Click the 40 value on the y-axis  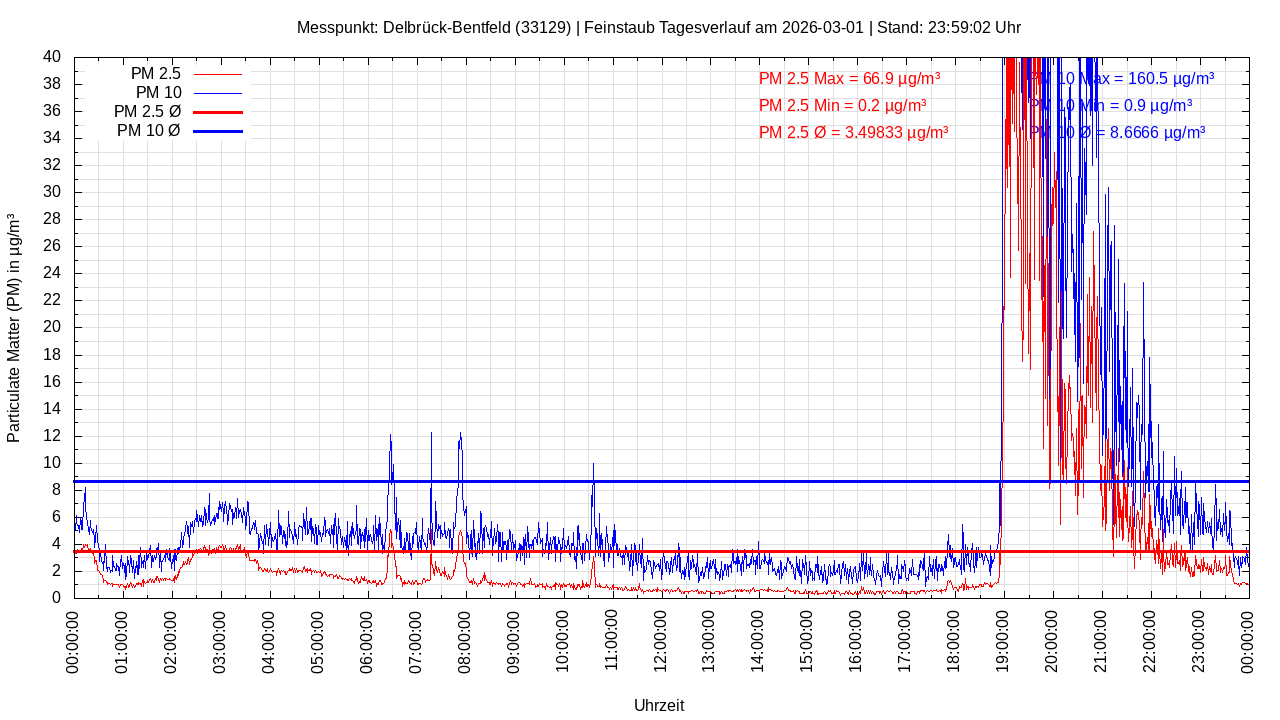point(51,57)
